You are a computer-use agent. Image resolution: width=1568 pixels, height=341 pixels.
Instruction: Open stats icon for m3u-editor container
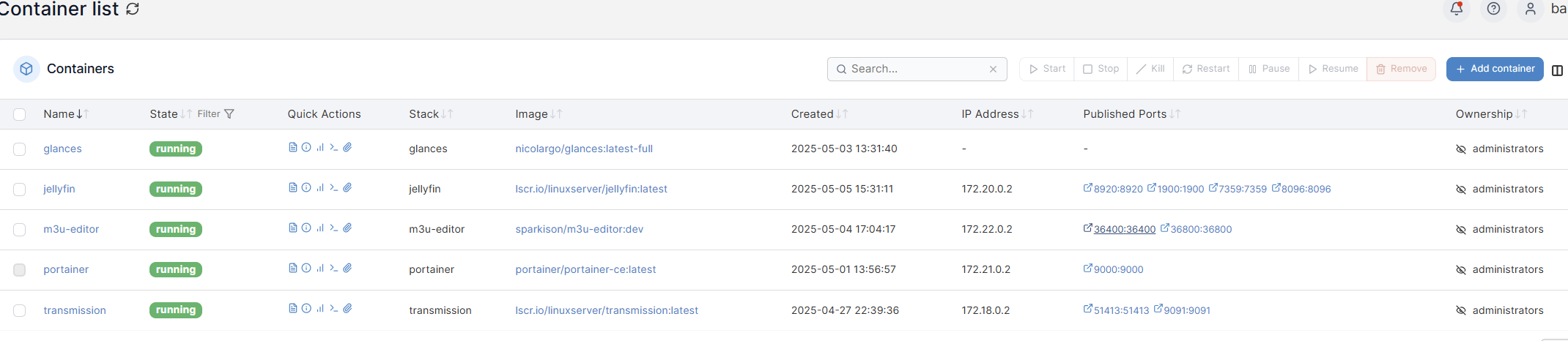[320, 228]
